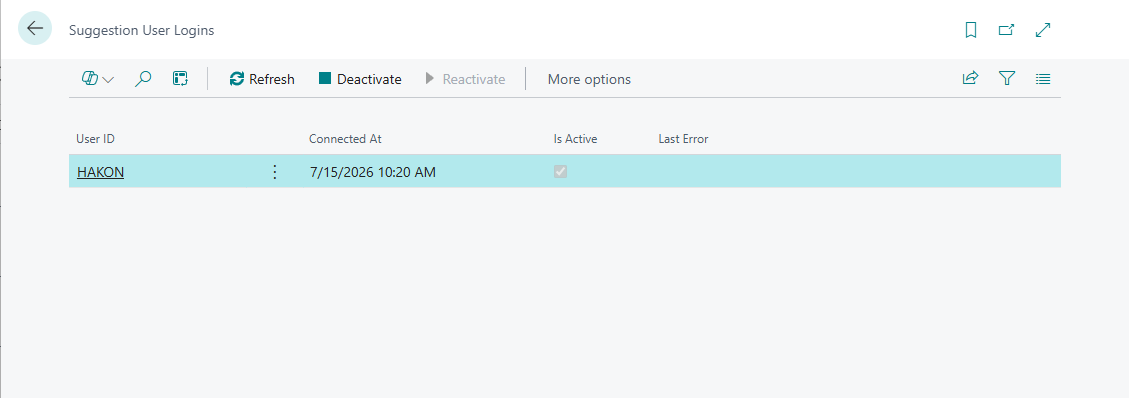Open page in new window icon
This screenshot has width=1129, height=398.
[x=1007, y=30]
